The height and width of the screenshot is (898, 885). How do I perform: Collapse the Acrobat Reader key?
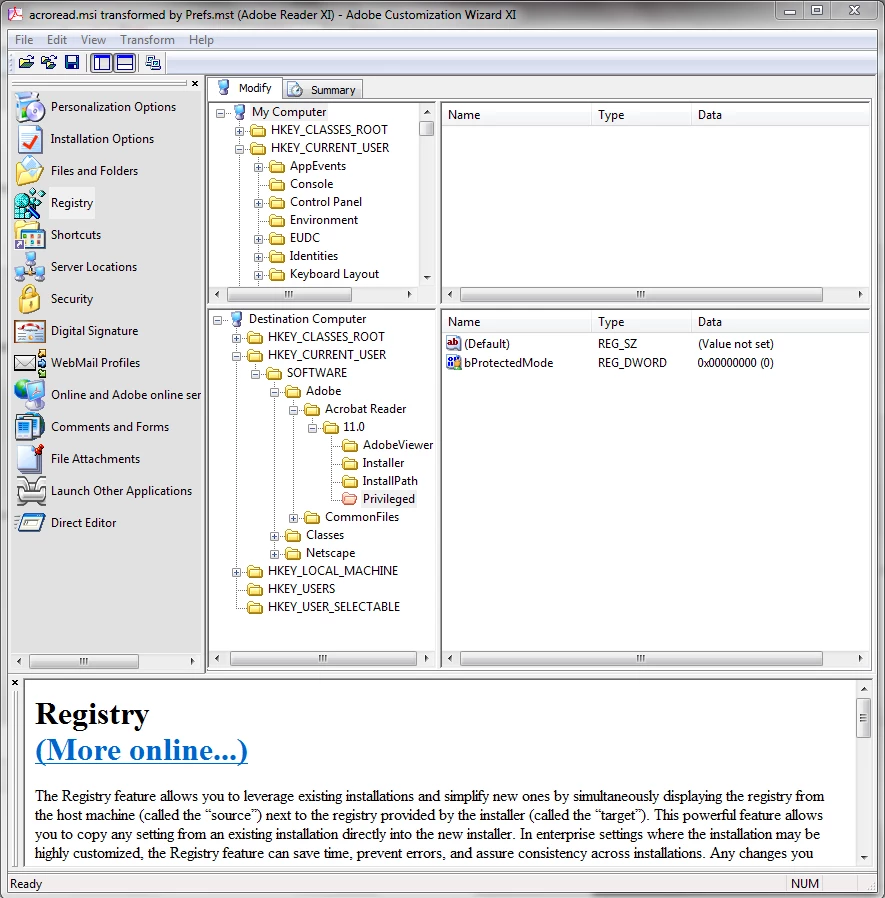(293, 410)
